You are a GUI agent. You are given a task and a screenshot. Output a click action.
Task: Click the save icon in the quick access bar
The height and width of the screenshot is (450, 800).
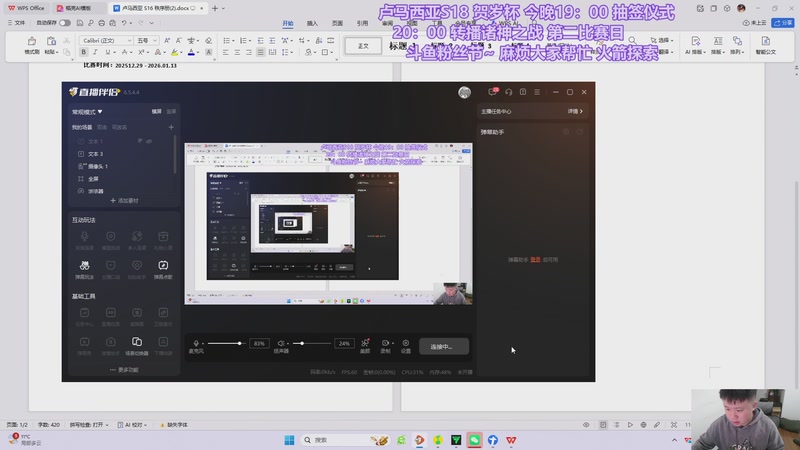pos(80,23)
